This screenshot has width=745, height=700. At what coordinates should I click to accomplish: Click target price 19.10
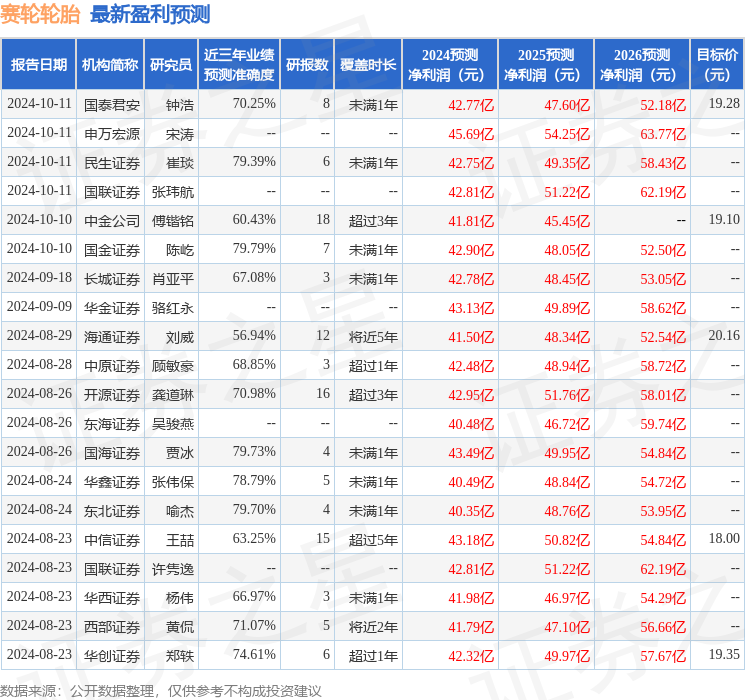point(724,219)
